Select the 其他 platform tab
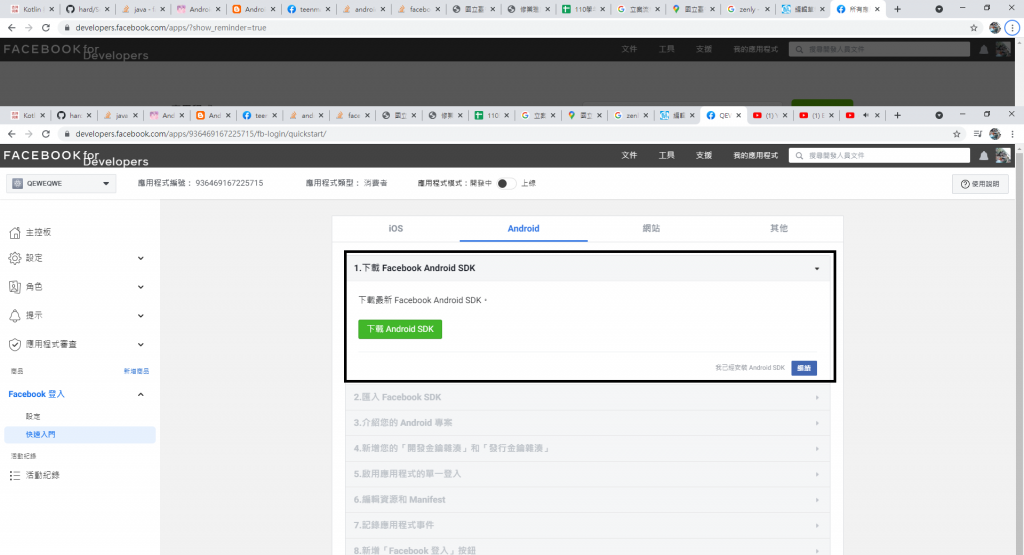 (x=778, y=229)
